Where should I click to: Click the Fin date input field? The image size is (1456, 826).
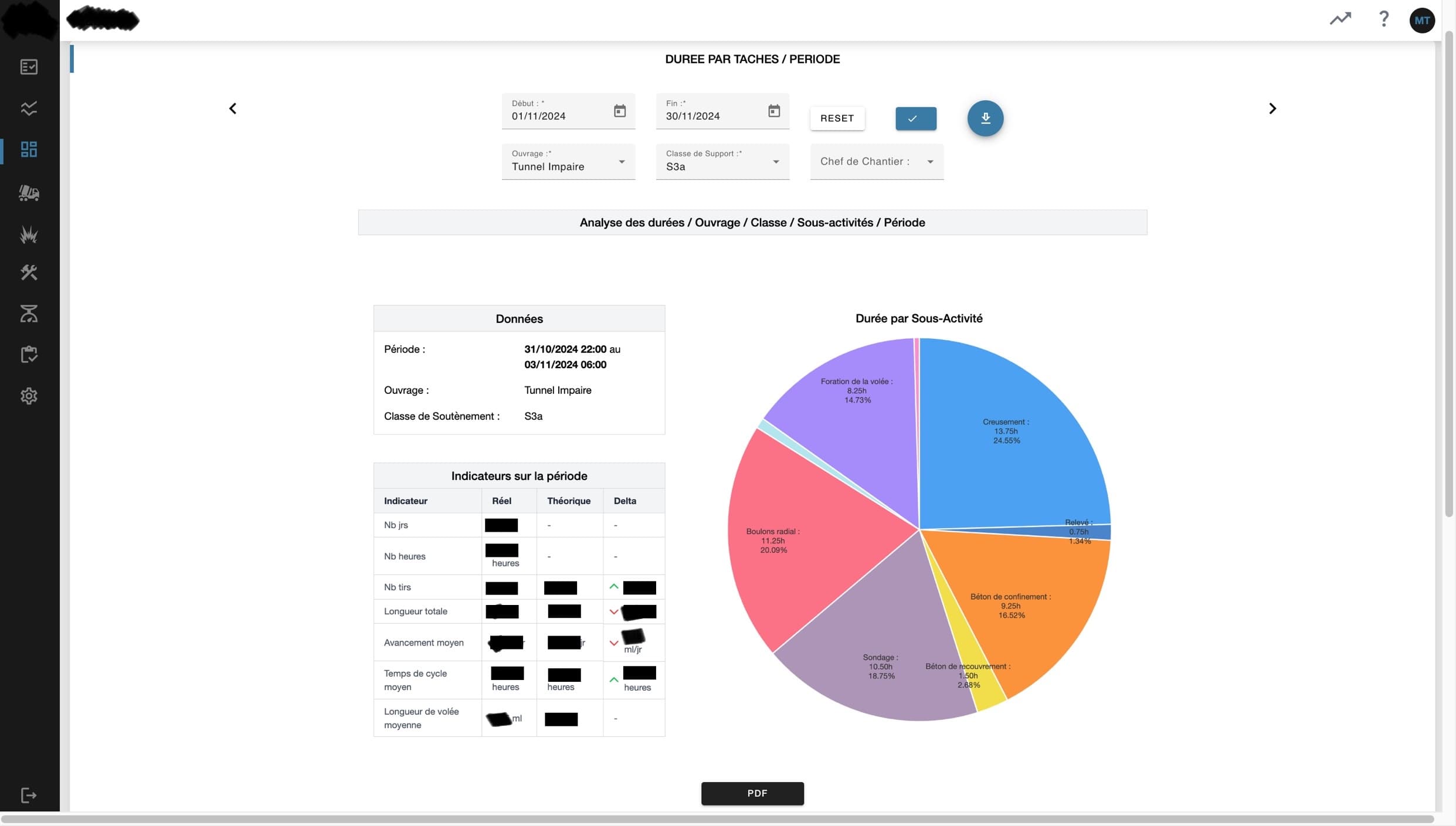coord(710,116)
